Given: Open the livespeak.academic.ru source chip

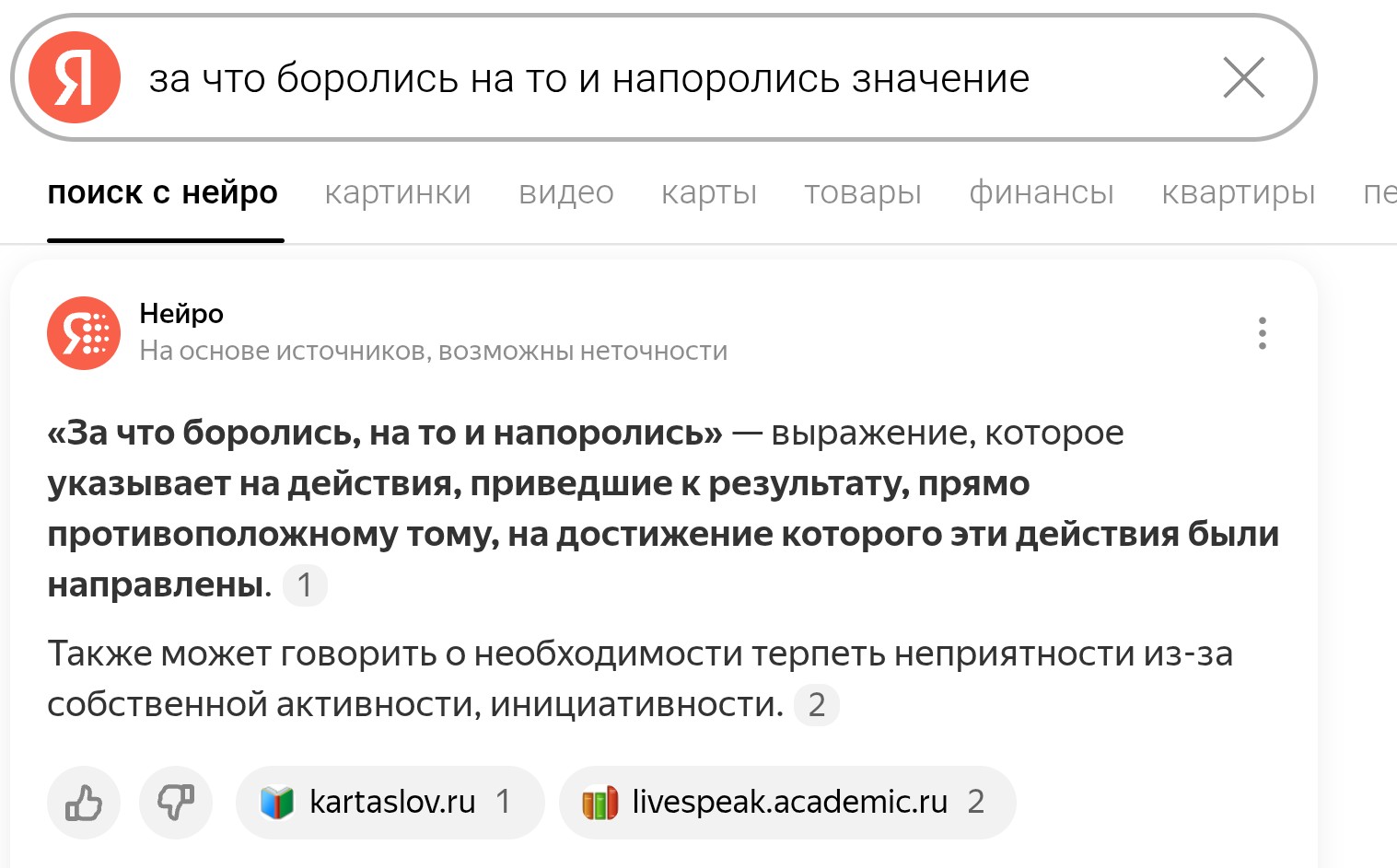Looking at the screenshot, I should tap(787, 803).
